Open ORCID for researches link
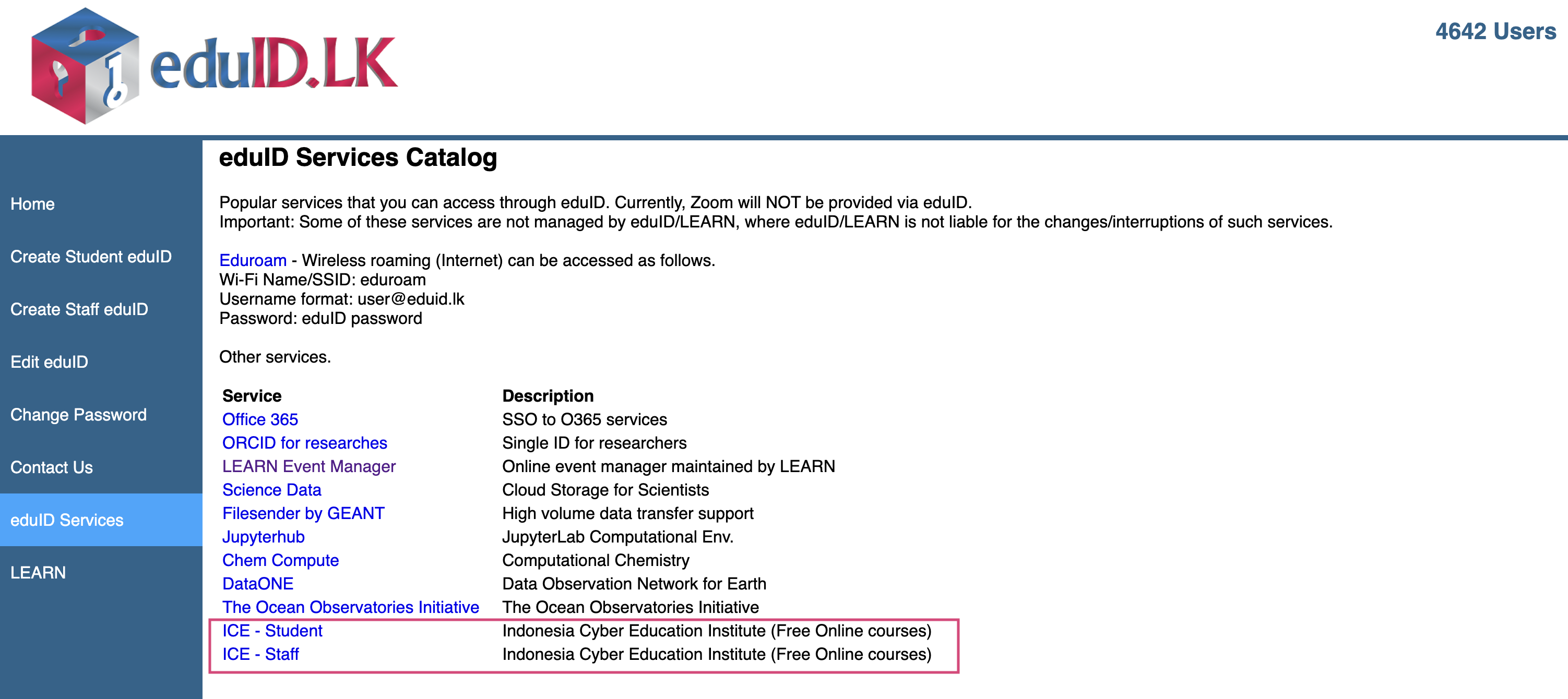 coord(304,443)
